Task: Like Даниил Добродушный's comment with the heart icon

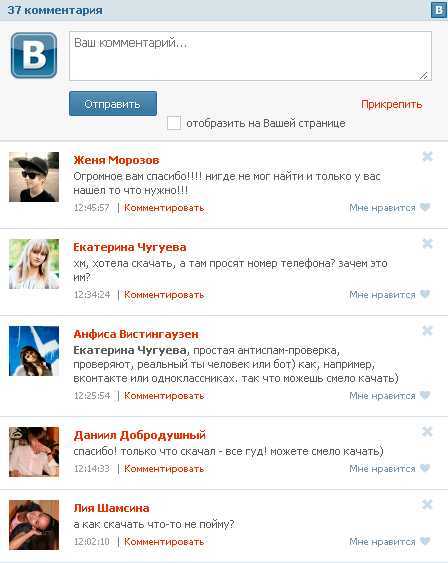Action: (x=425, y=468)
